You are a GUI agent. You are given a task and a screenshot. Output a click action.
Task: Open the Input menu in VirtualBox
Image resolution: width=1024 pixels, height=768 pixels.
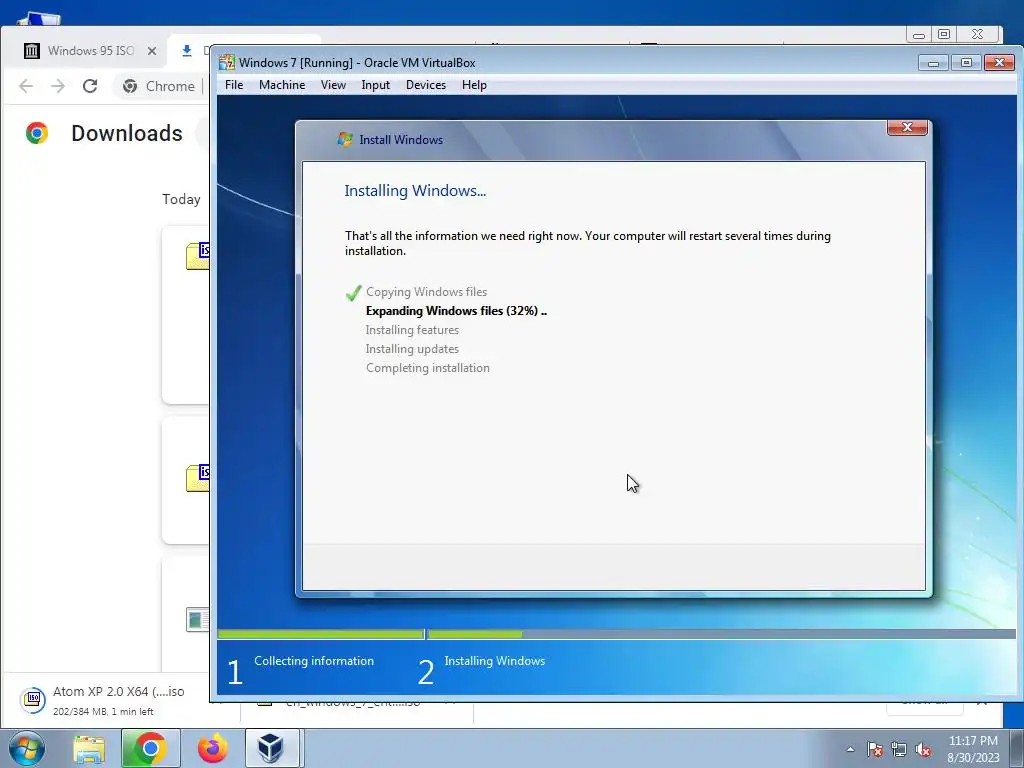[x=376, y=85]
